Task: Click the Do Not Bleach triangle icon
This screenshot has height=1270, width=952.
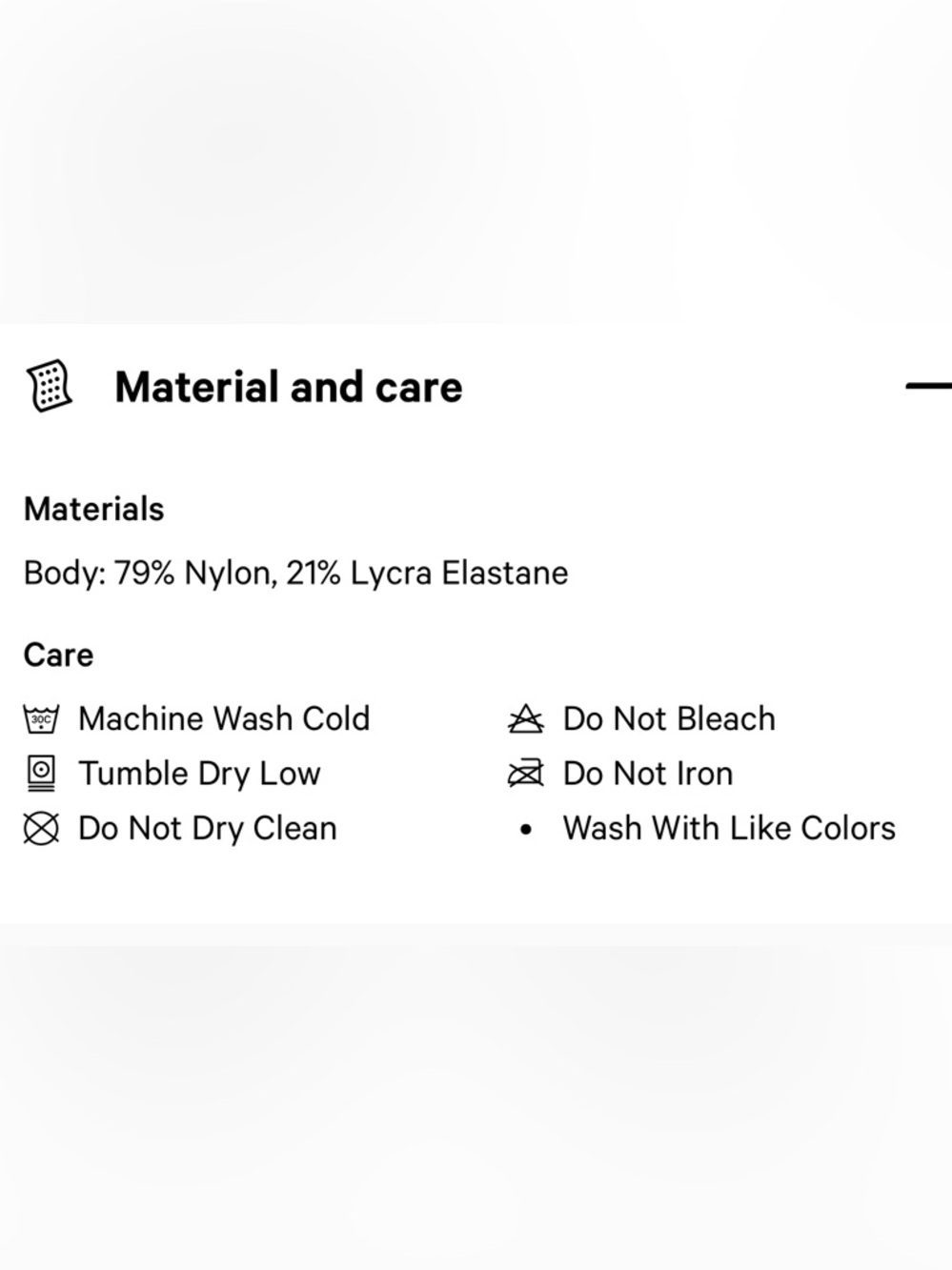Action: [526, 718]
